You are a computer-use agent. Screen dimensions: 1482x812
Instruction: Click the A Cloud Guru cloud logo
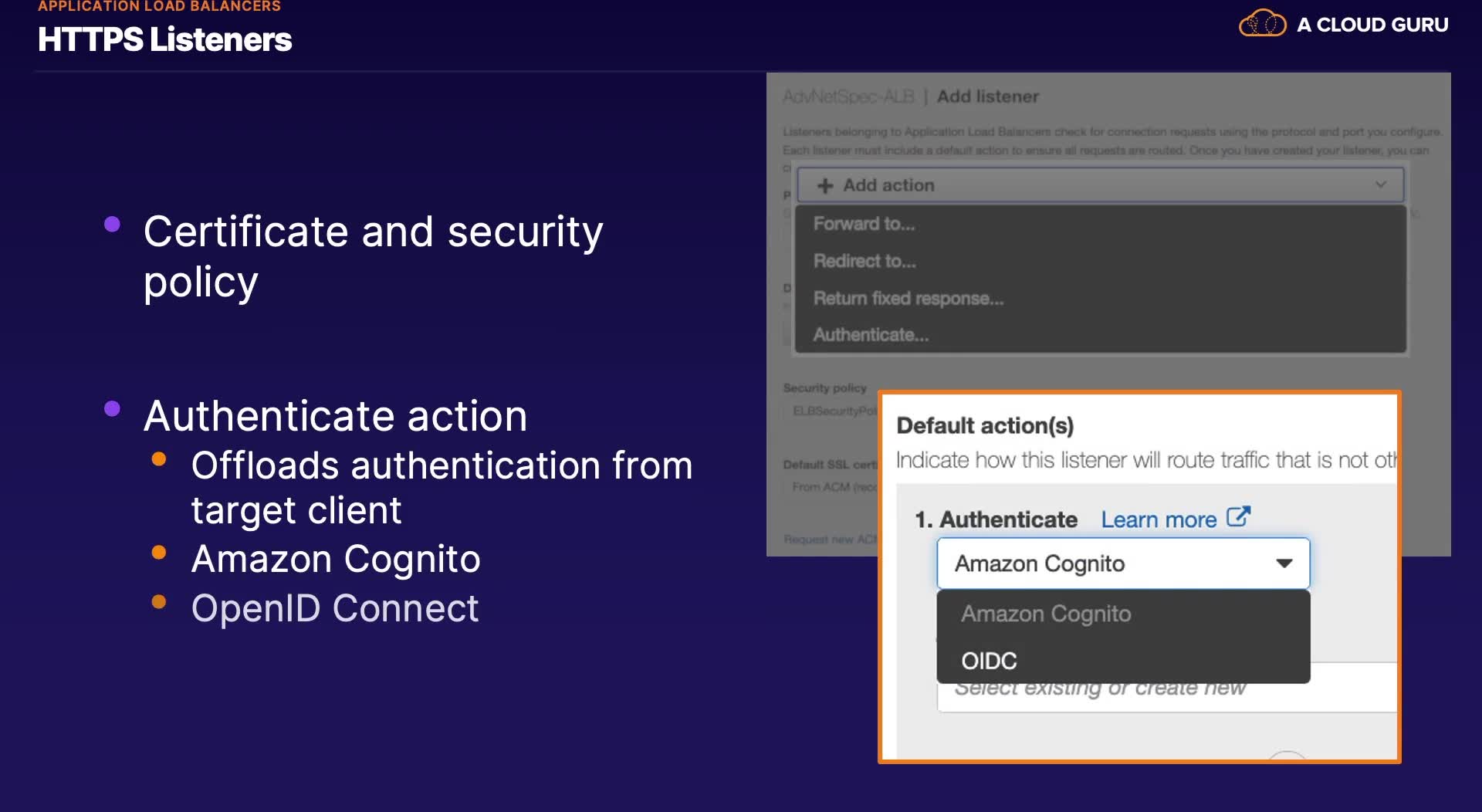coord(1262,23)
